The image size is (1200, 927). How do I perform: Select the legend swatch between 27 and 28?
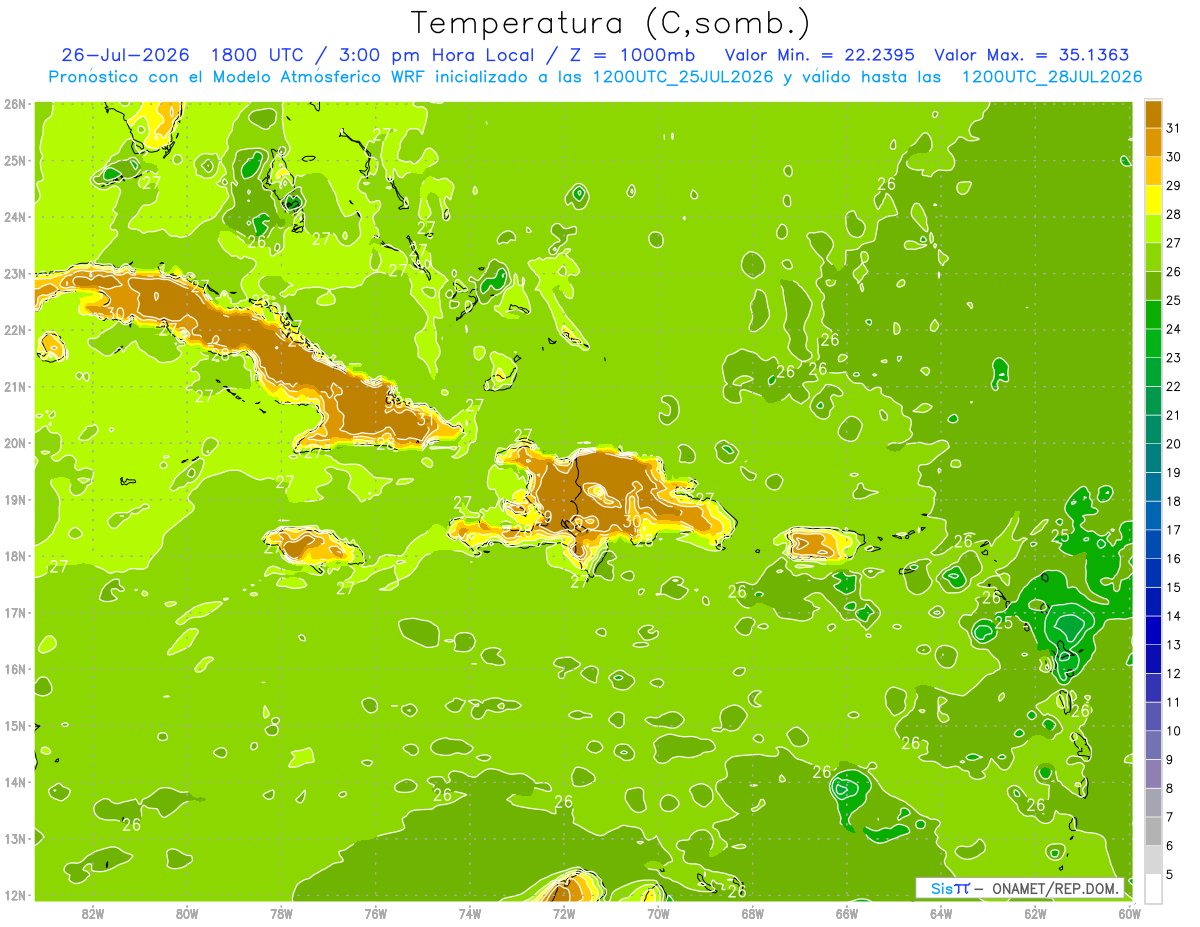[x=1153, y=228]
